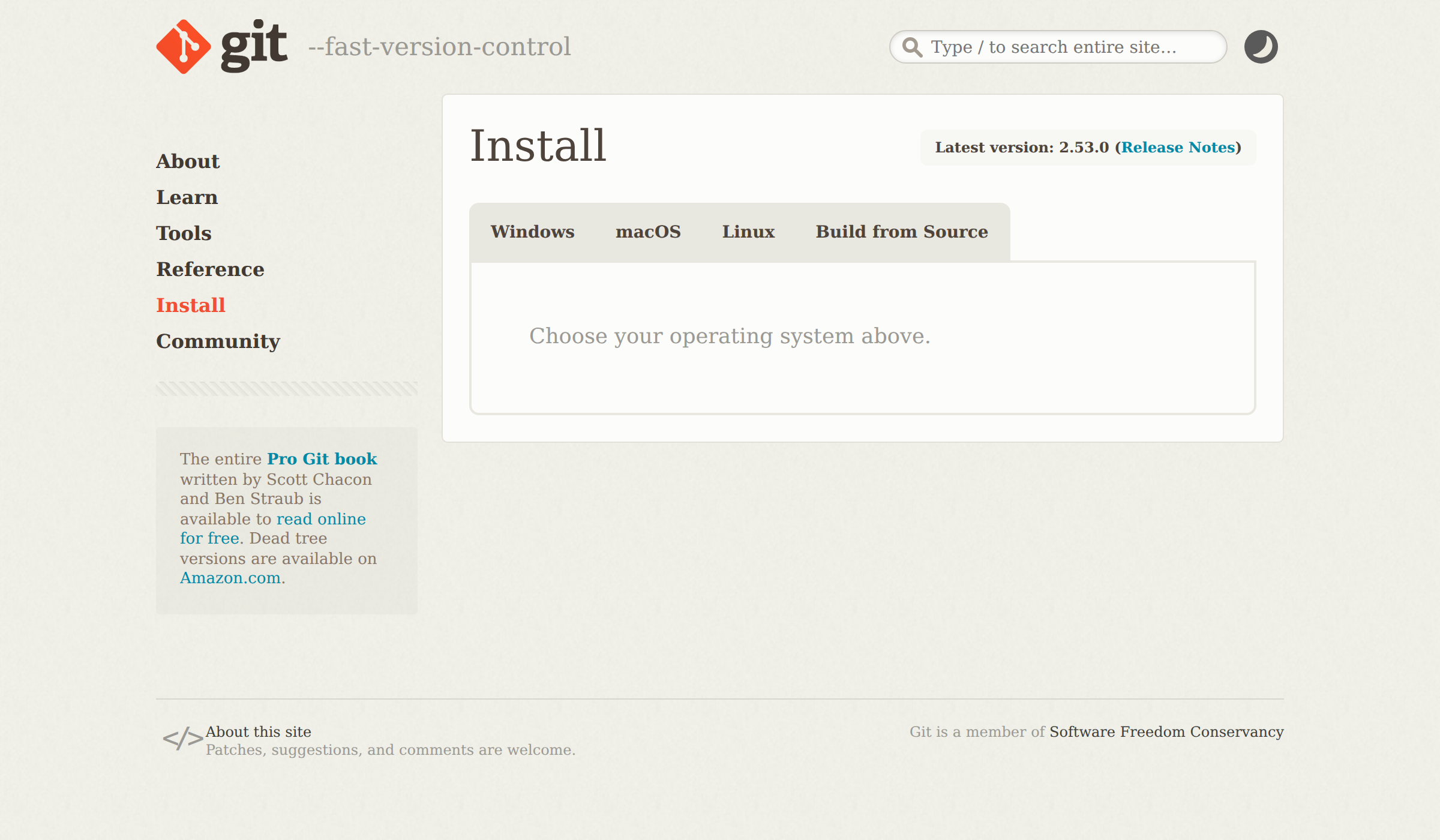1440x840 pixels.
Task: Switch to the macOS tab
Action: tap(648, 232)
